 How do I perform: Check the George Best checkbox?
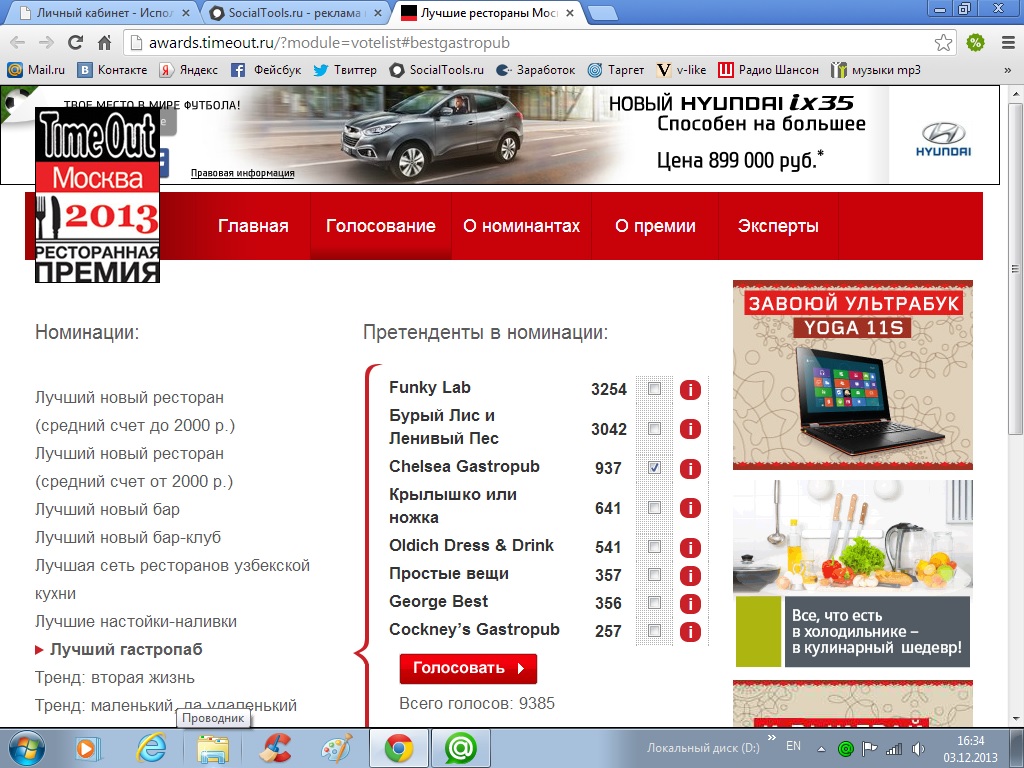tap(654, 603)
